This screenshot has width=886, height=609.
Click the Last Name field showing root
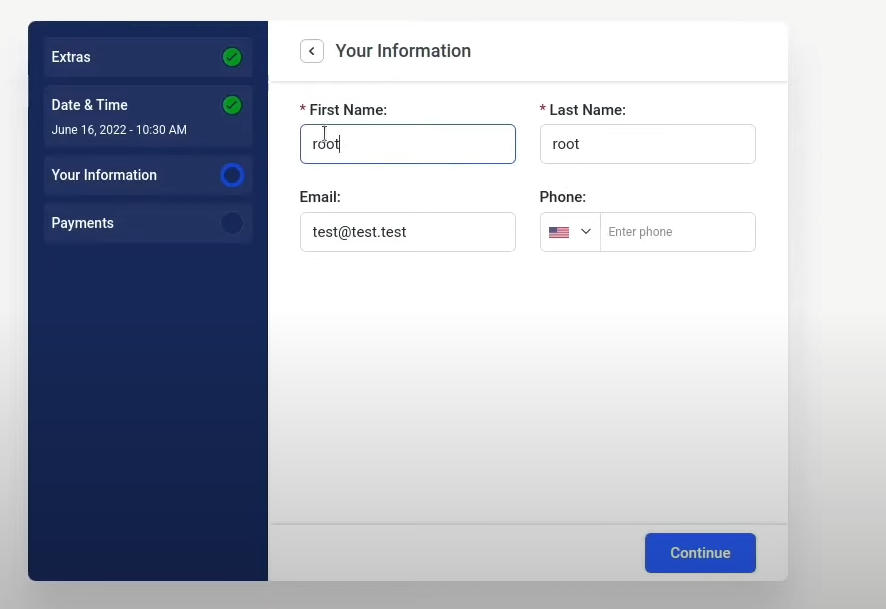coord(647,143)
